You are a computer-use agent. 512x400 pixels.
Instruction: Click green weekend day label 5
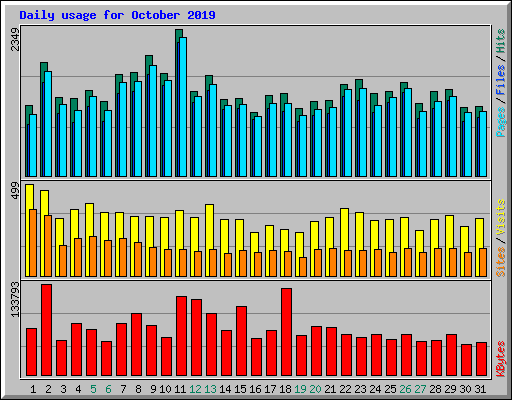click(x=93, y=389)
